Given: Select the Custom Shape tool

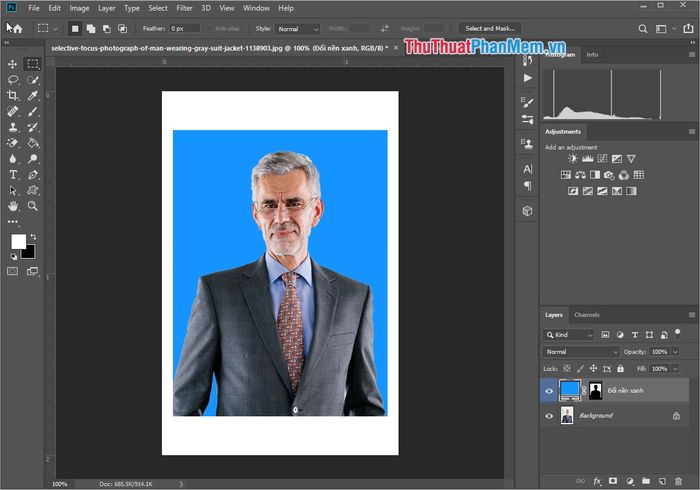Looking at the screenshot, I should coord(33,190).
